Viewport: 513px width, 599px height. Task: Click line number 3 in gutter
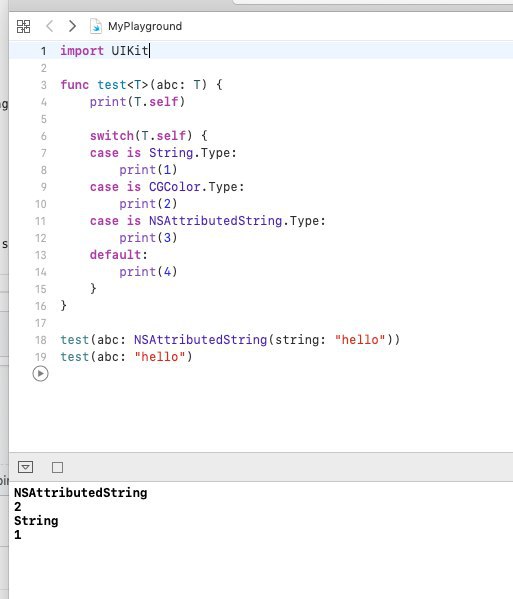pyautogui.click(x=44, y=85)
